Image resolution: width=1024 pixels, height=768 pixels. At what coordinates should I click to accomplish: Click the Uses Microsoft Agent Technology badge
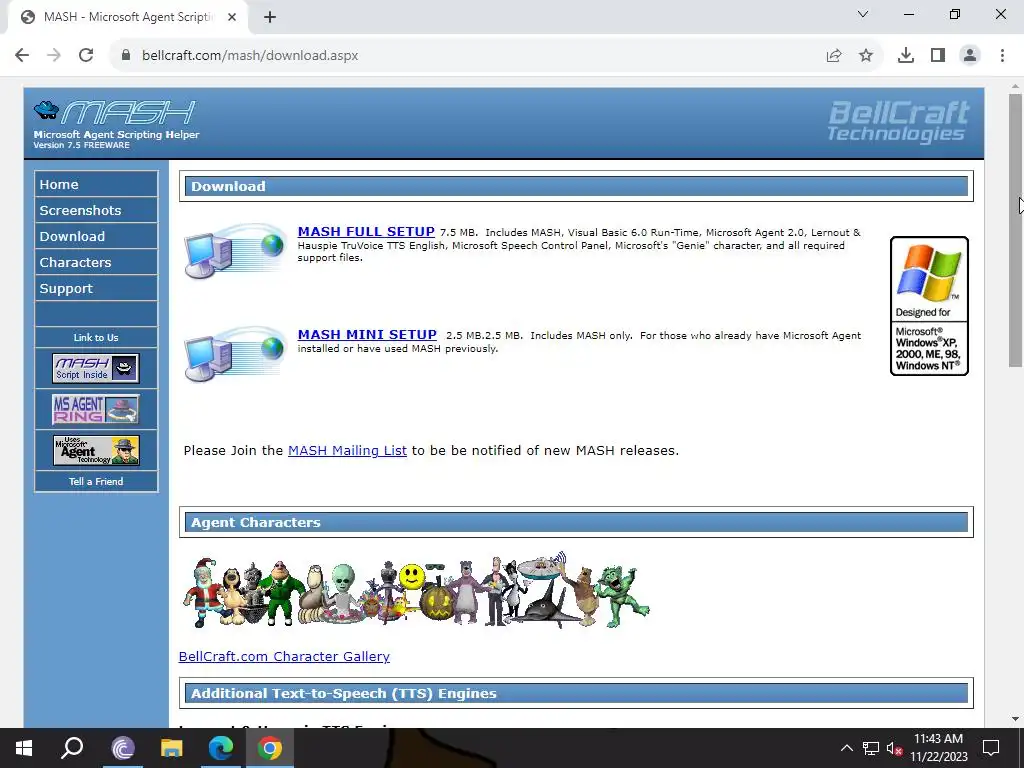tap(96, 451)
